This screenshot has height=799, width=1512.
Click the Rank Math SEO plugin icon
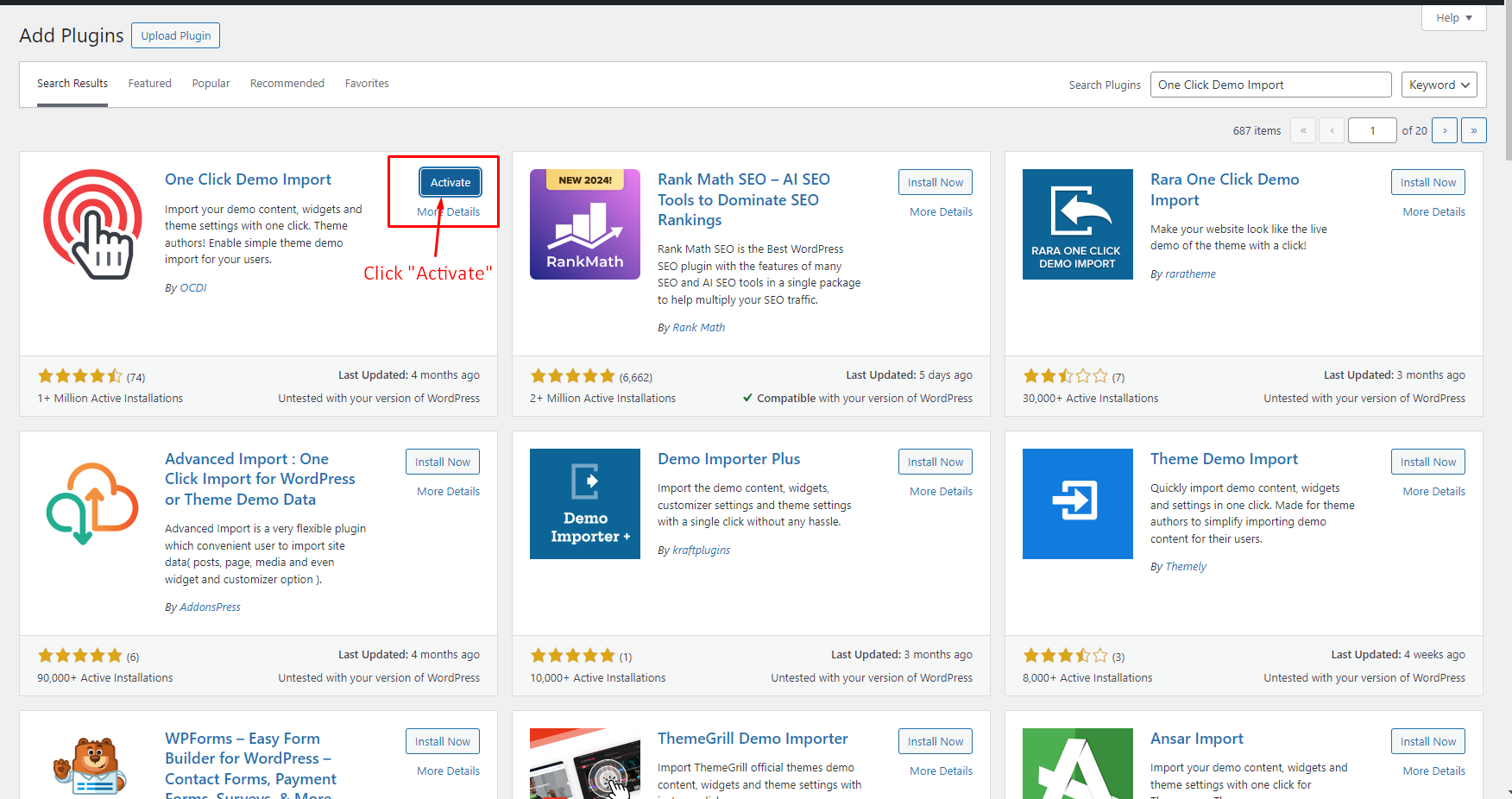[584, 224]
